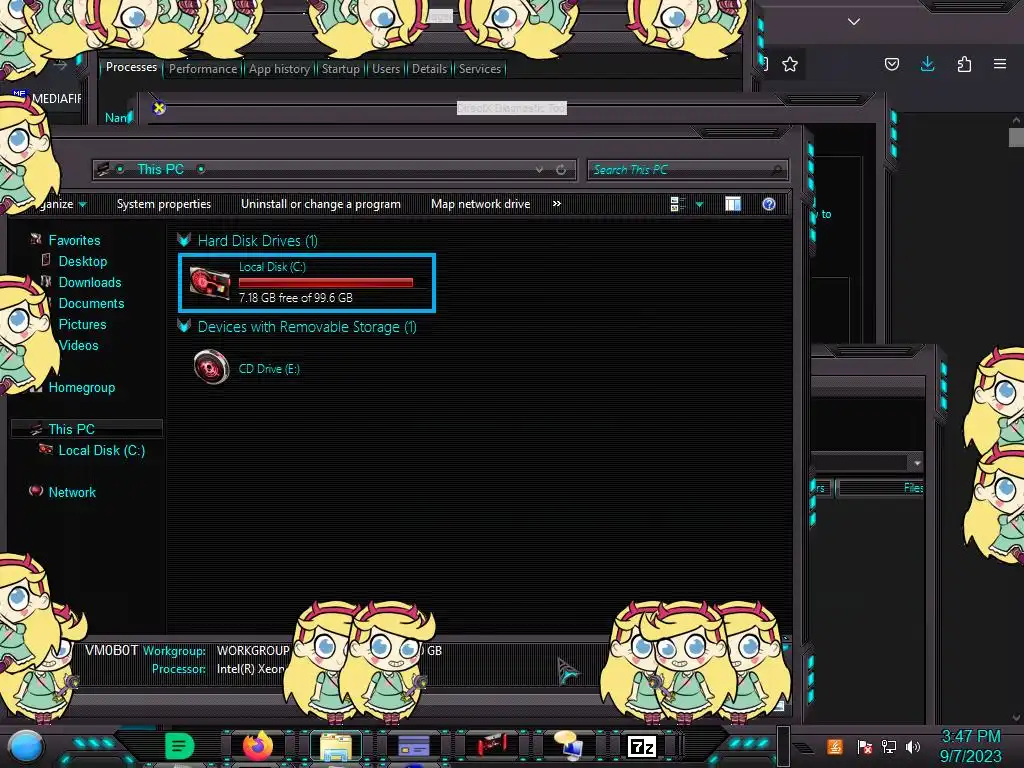This screenshot has height=768, width=1024.
Task: Go to Downloads in Favorites
Action: 89,282
